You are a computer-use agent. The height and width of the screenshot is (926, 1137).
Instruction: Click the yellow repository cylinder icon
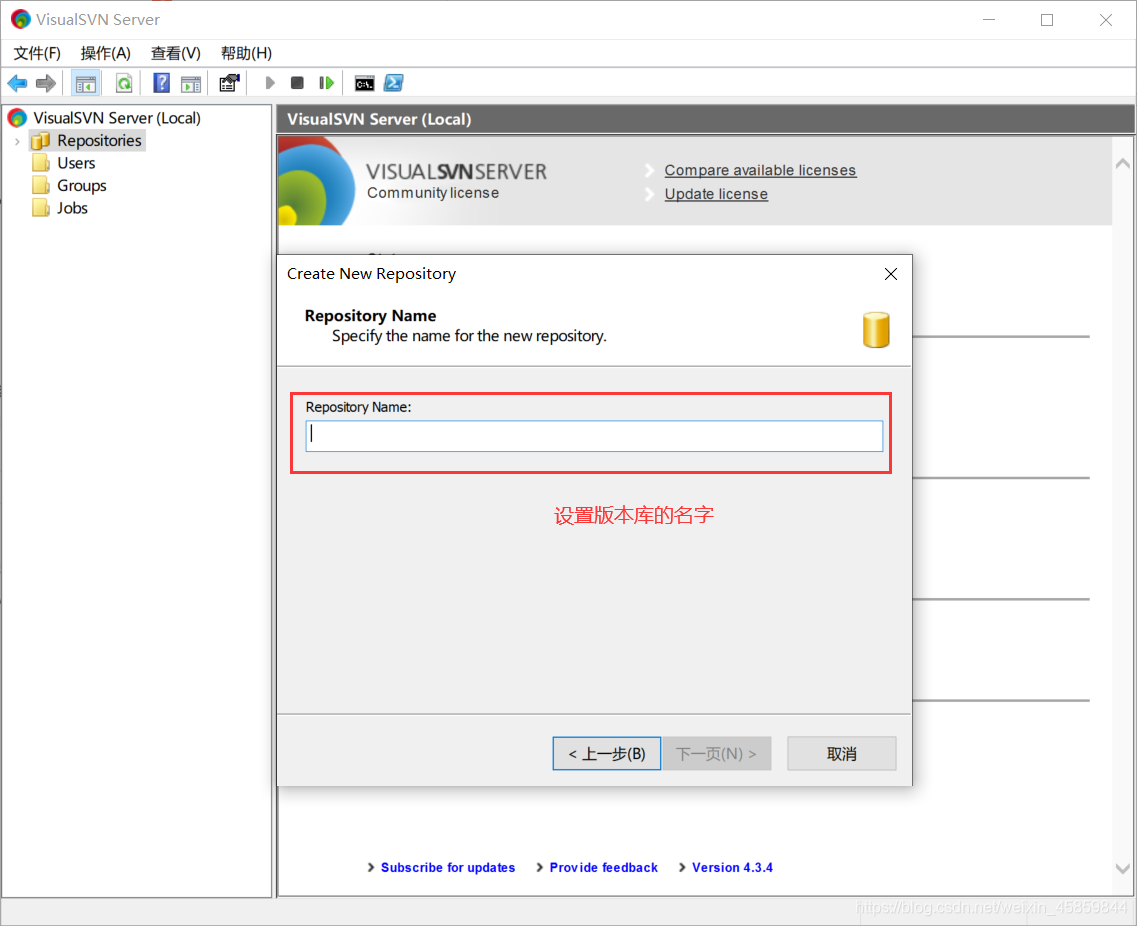point(876,330)
